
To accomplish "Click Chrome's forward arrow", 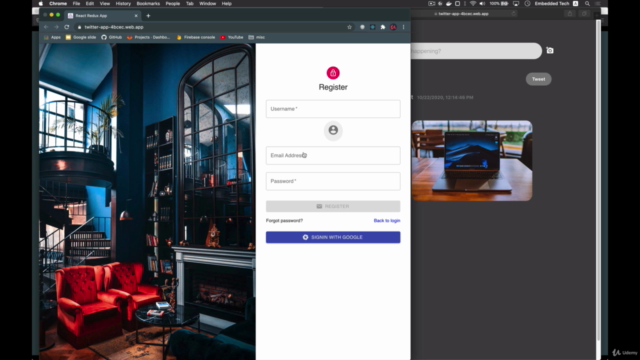I will (x=56, y=27).
